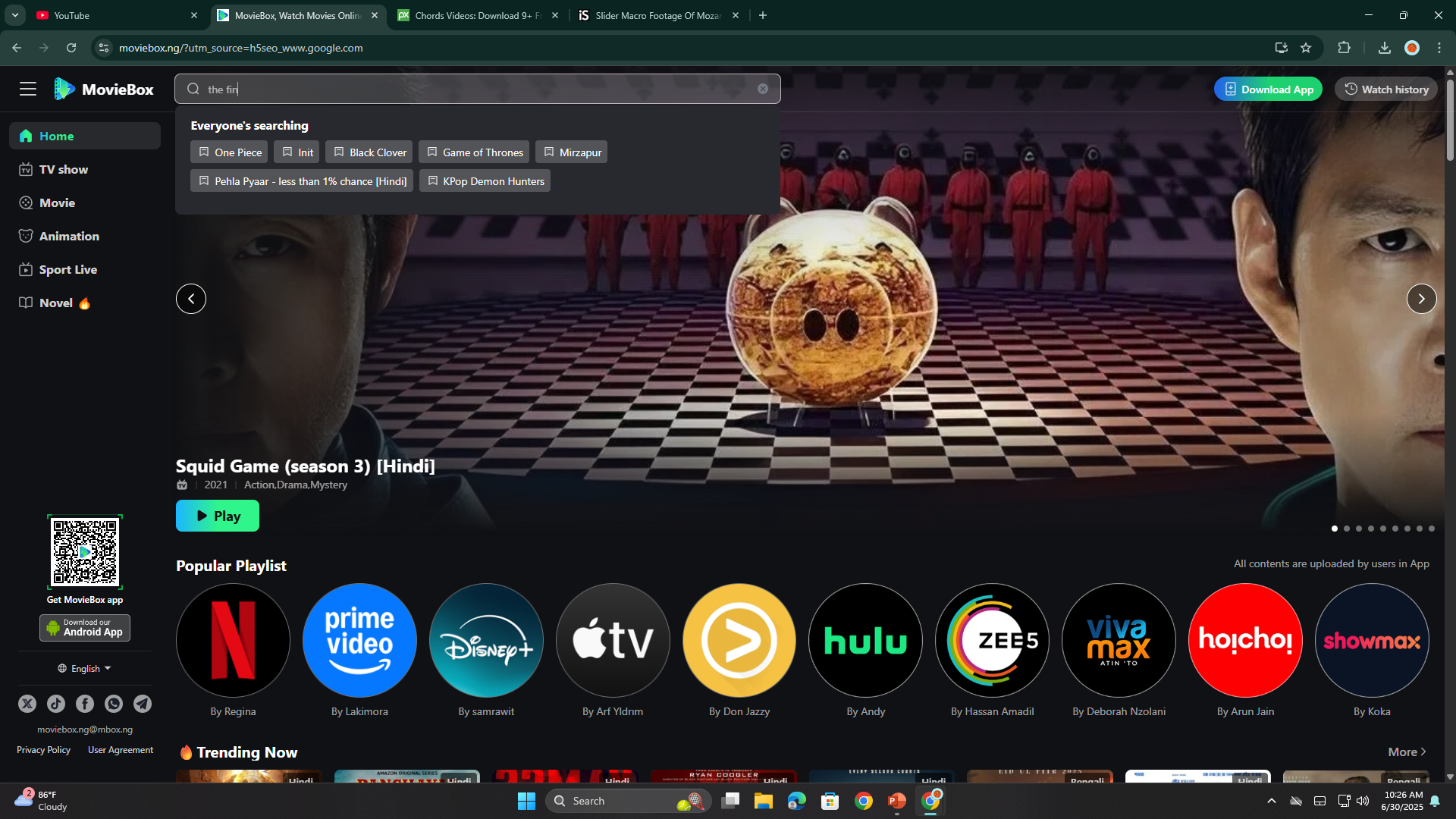Screen dimensions: 1456x819
Task: Show previous banner slide
Action: click(x=191, y=299)
